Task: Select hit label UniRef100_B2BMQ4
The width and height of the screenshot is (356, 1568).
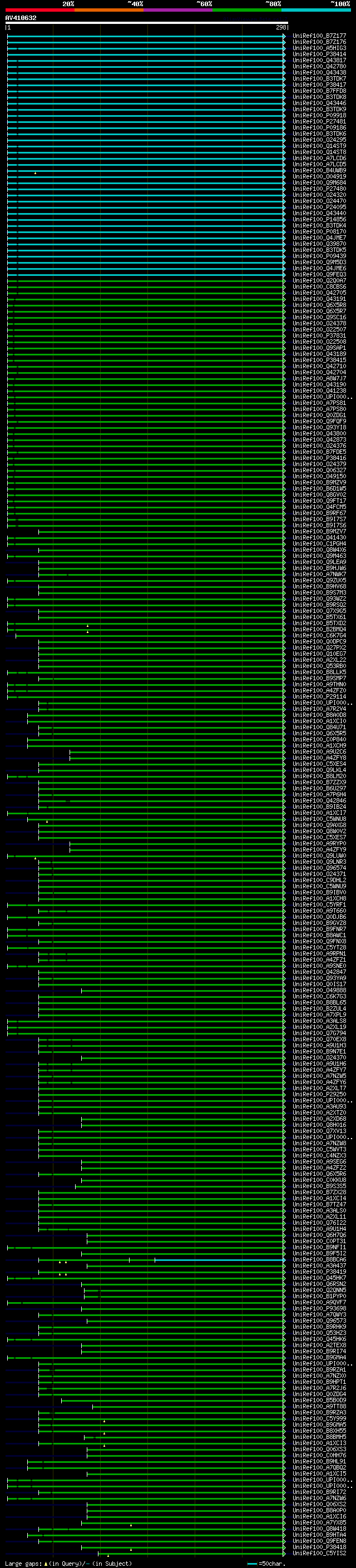Action: point(319,630)
